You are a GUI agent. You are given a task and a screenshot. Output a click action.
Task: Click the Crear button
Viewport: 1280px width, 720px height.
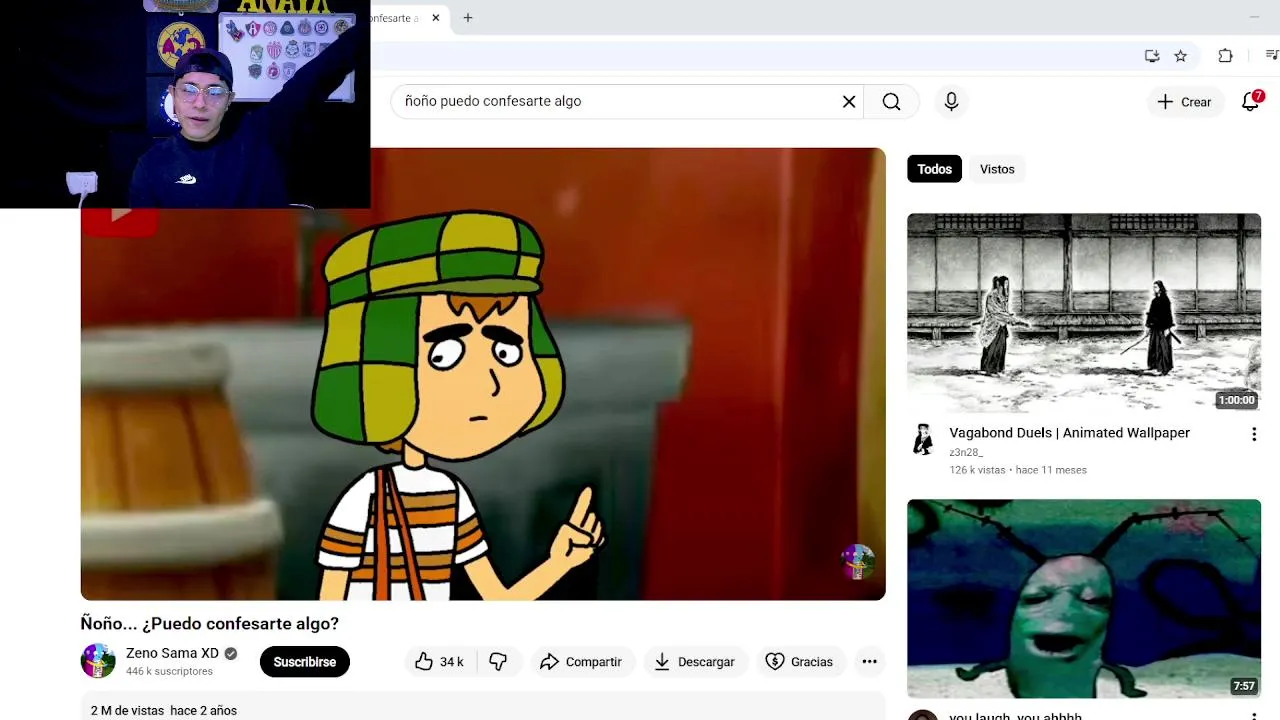(1184, 102)
